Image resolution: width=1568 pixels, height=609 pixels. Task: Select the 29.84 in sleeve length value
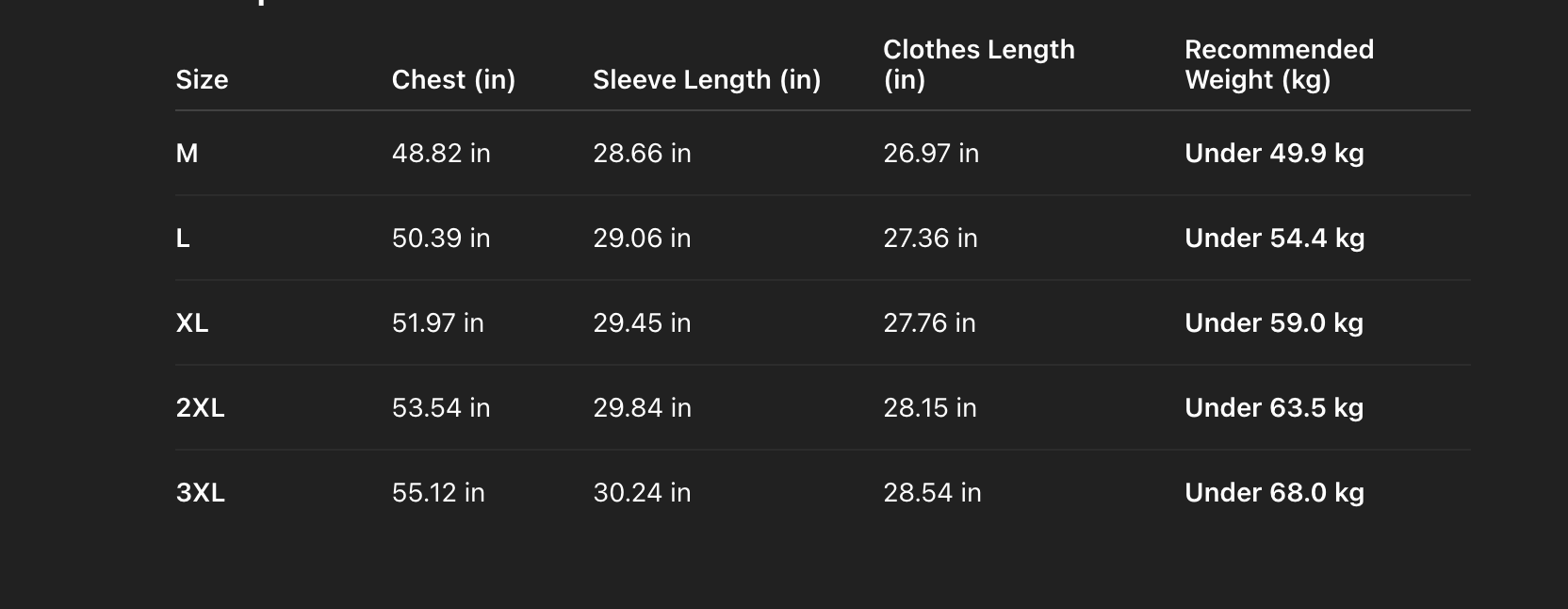(642, 408)
